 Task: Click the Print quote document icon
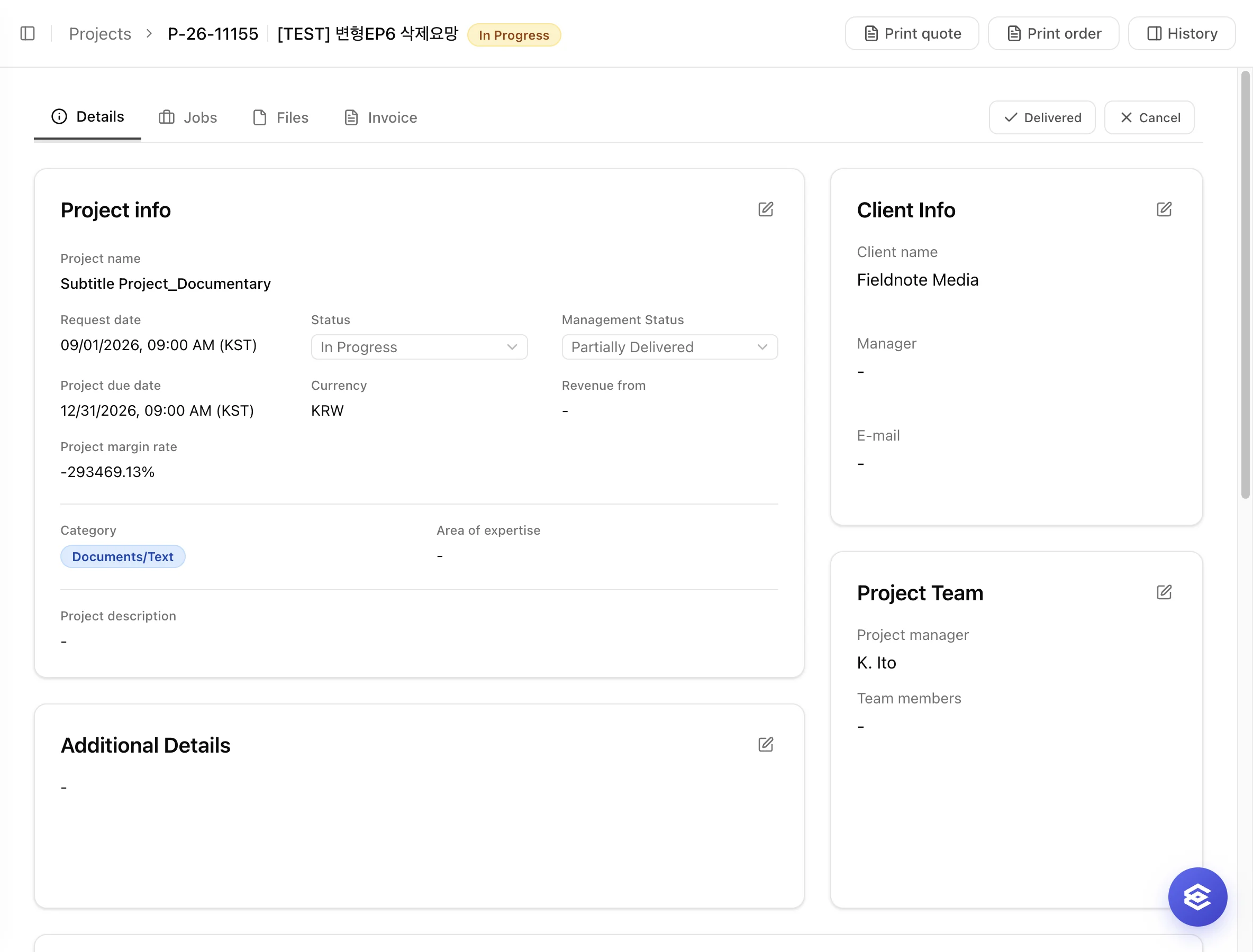click(871, 33)
